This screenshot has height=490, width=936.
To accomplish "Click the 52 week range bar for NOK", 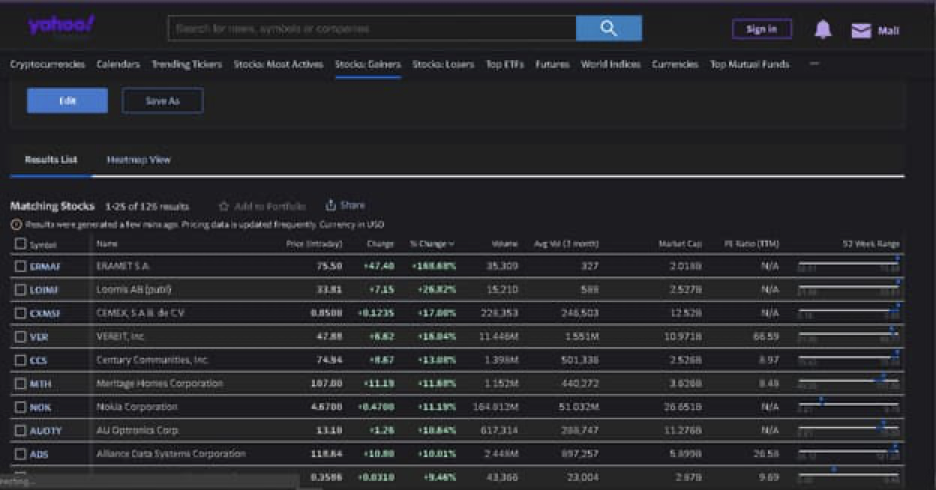I will tap(848, 405).
